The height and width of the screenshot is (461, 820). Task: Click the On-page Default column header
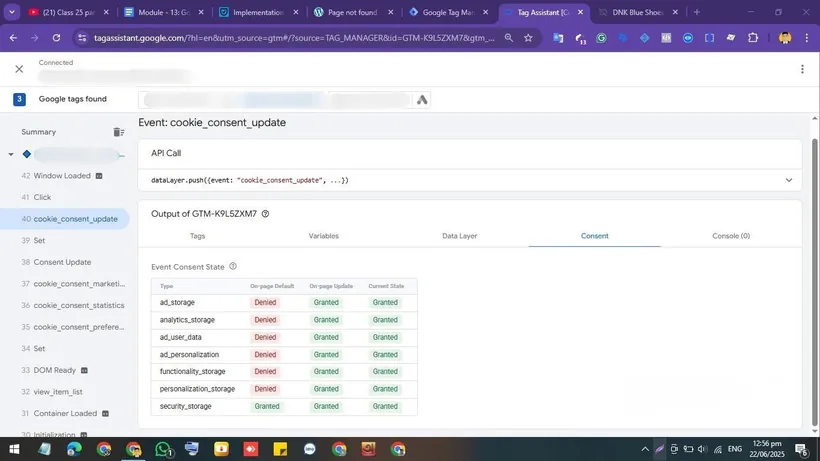(x=272, y=286)
